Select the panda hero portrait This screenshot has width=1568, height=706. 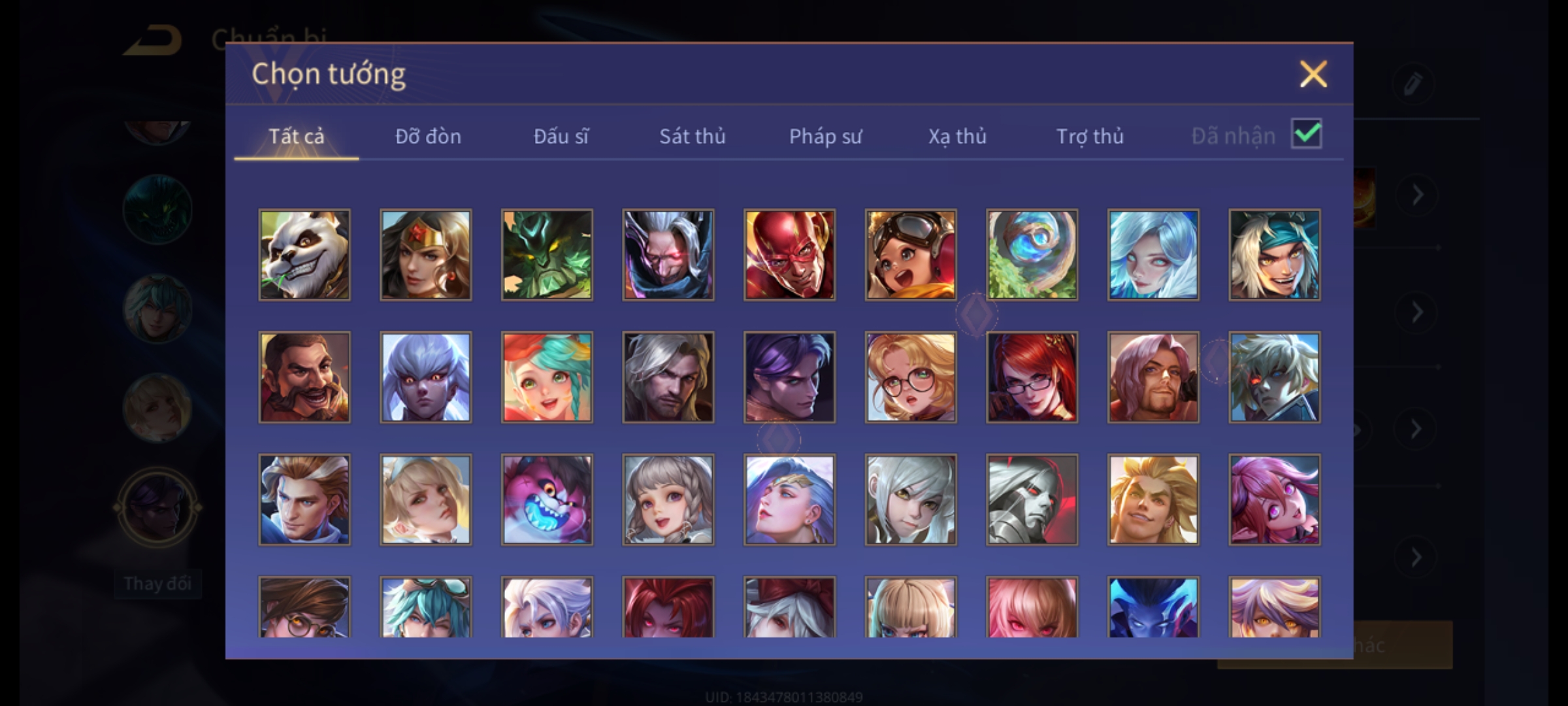[304, 255]
